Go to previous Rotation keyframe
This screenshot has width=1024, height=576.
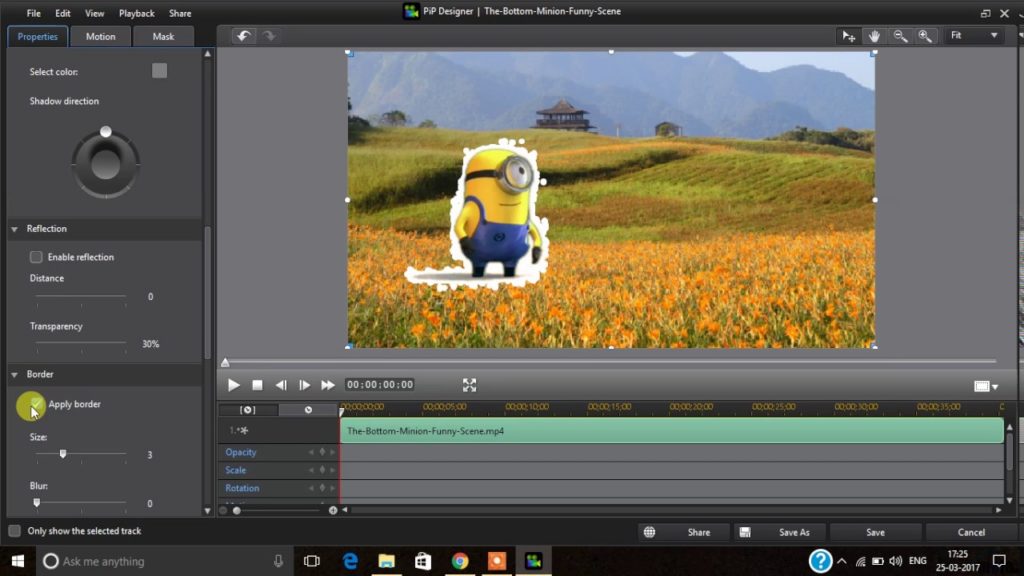pos(312,488)
